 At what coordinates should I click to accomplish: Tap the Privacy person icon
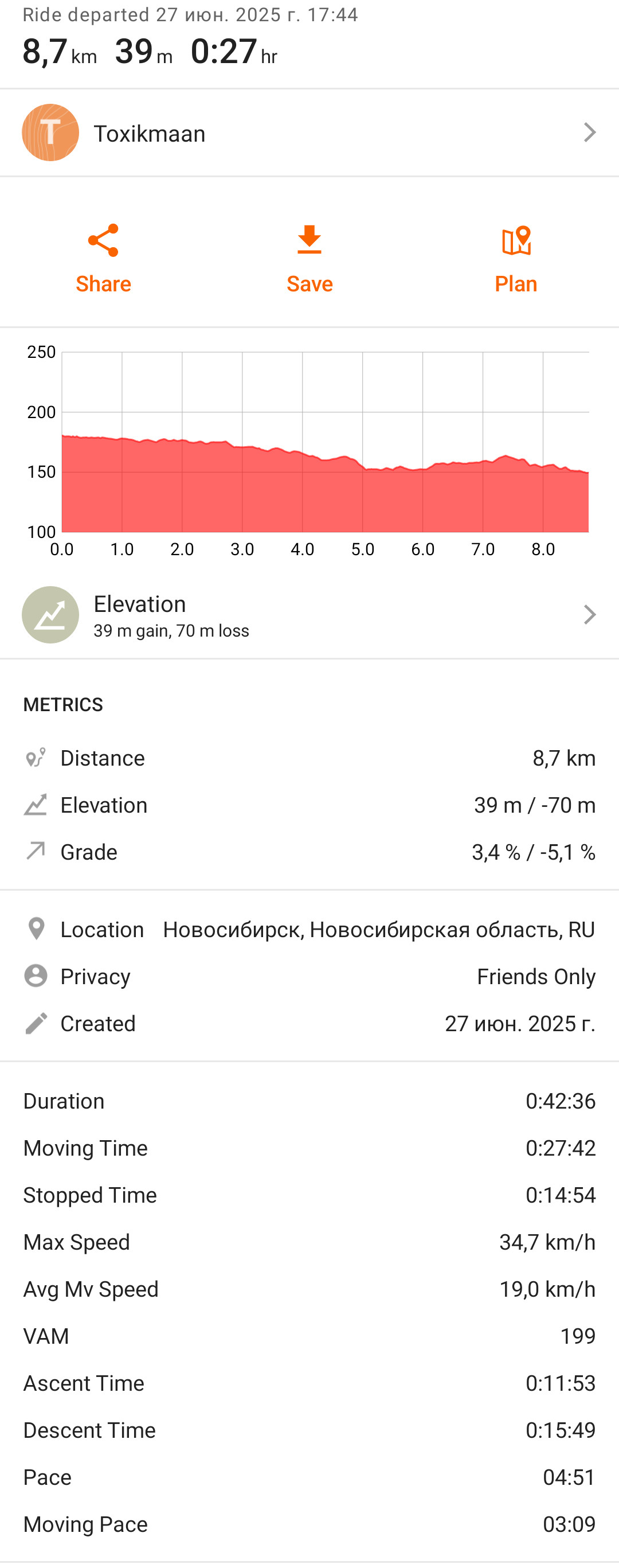coord(36,976)
